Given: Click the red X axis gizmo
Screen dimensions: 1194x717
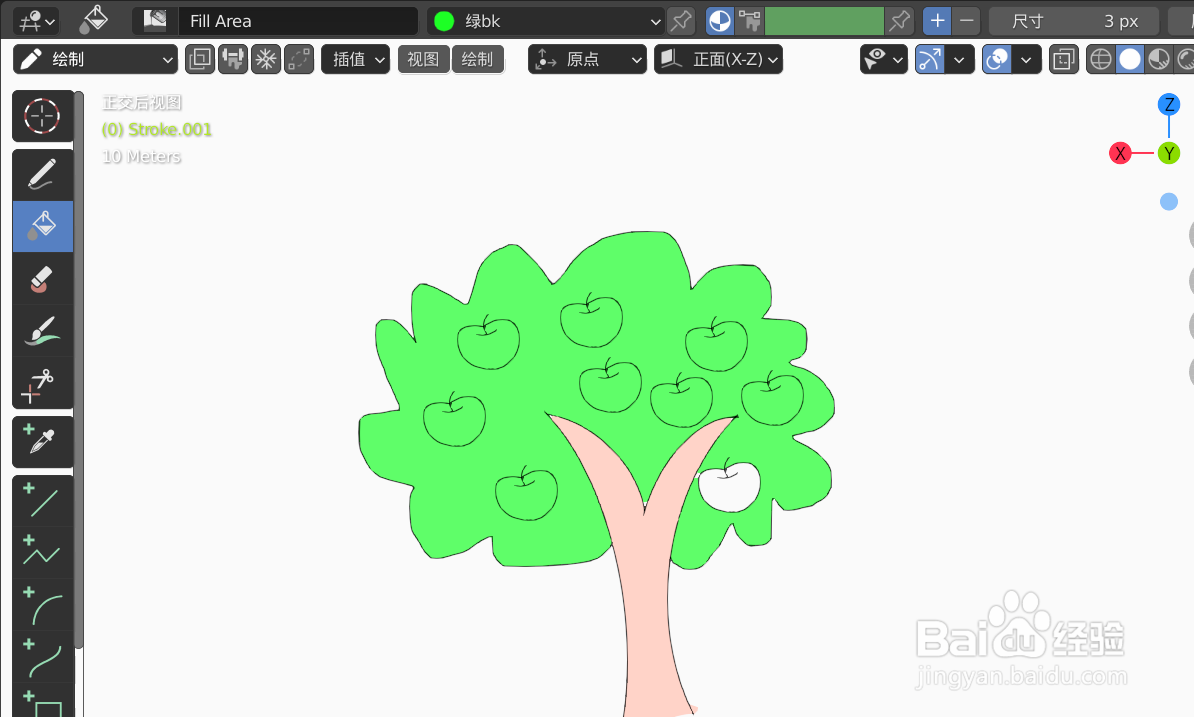Looking at the screenshot, I should click(1119, 153).
